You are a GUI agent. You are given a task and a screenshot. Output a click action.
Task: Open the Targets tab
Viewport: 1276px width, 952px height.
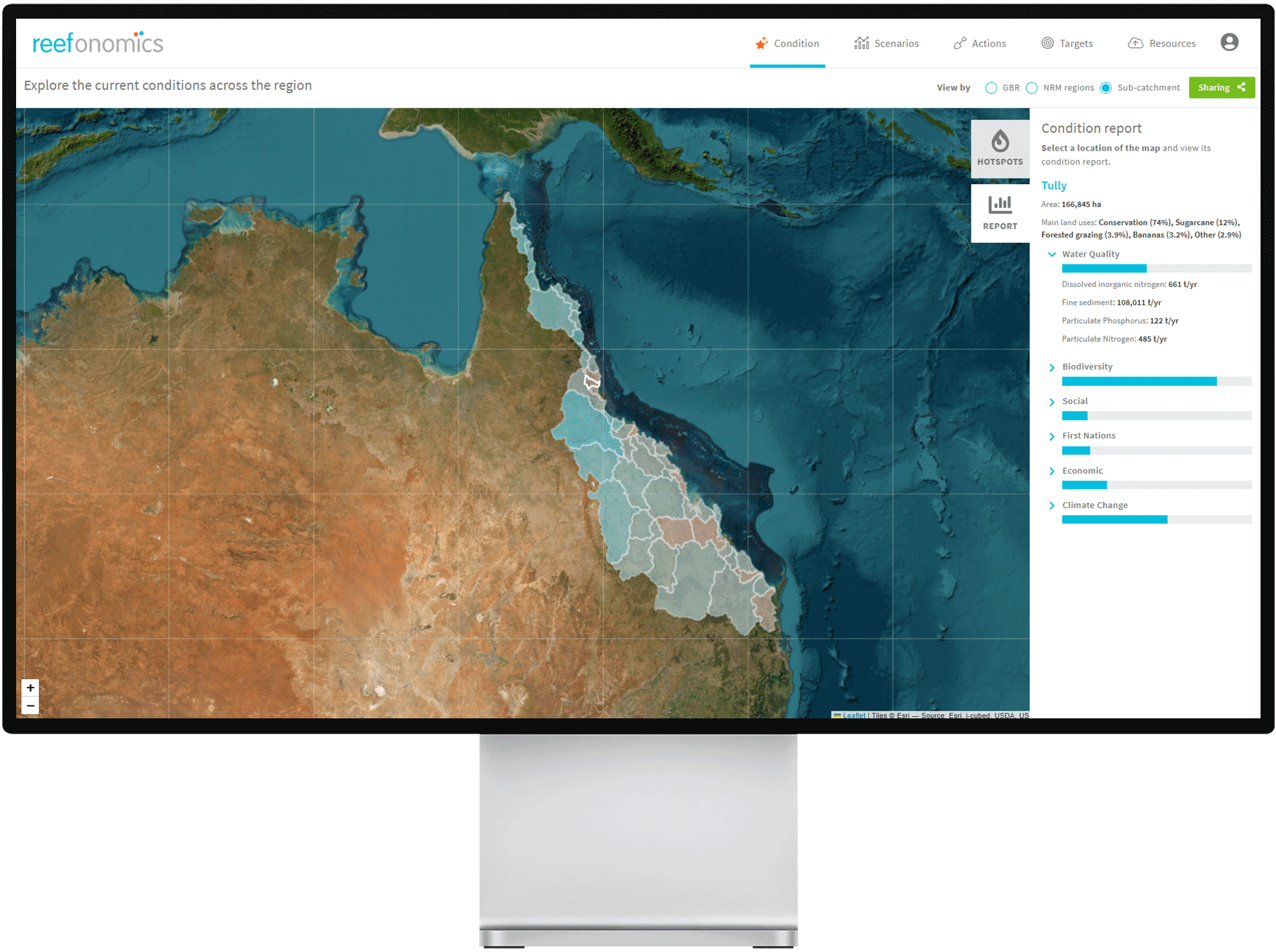click(x=1067, y=43)
